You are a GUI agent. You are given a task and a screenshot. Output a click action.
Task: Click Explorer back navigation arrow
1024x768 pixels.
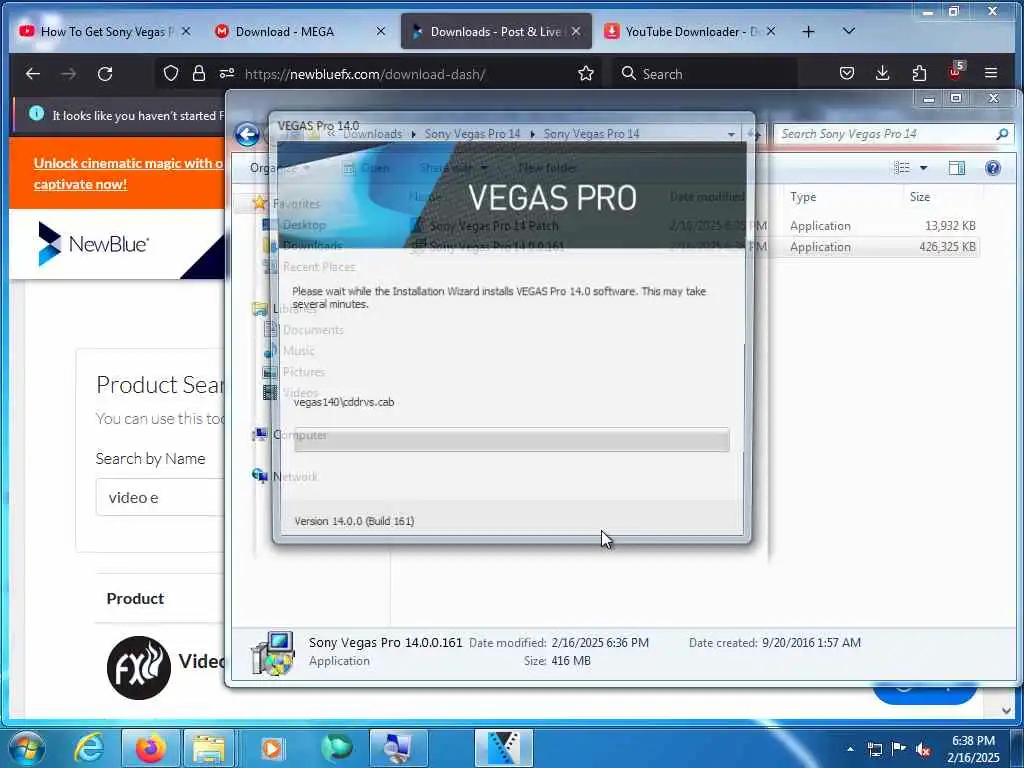tap(248, 135)
